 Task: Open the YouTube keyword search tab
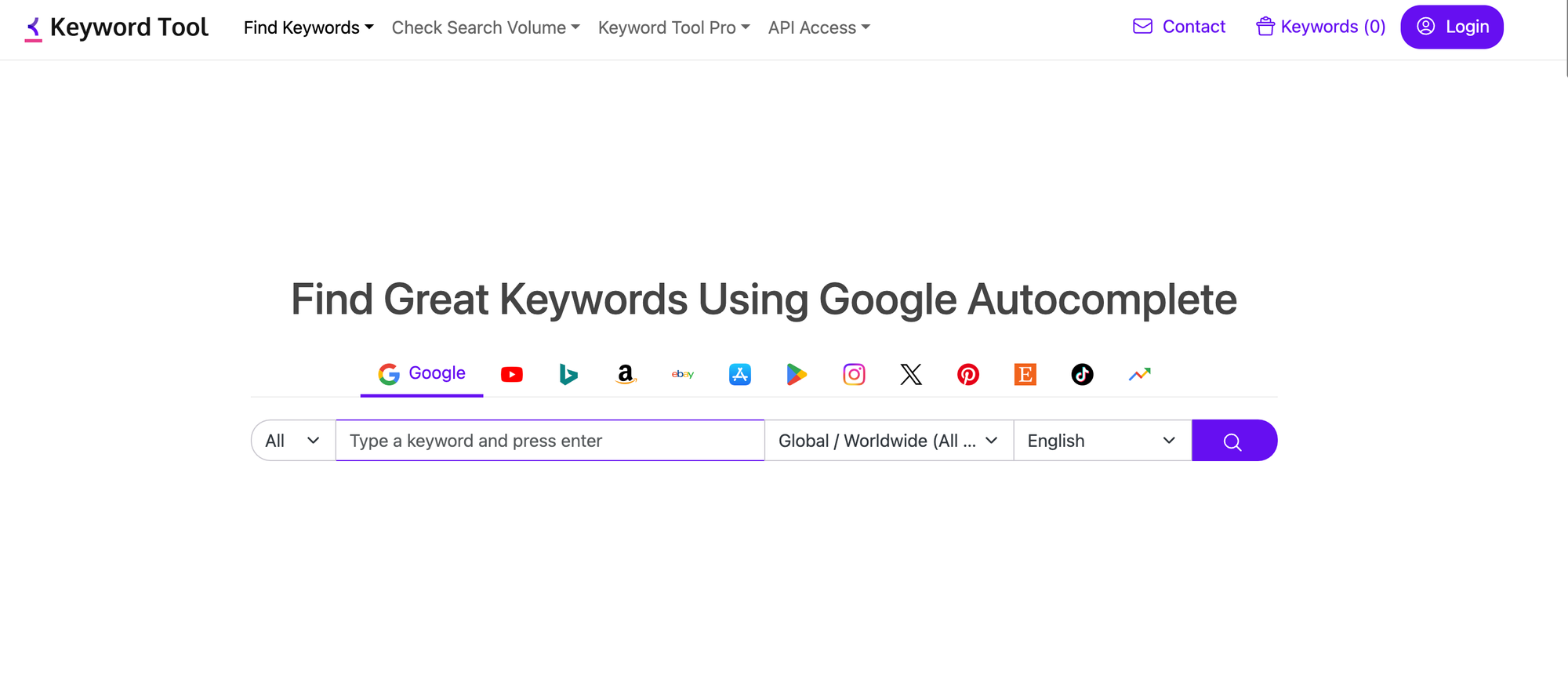(x=512, y=375)
